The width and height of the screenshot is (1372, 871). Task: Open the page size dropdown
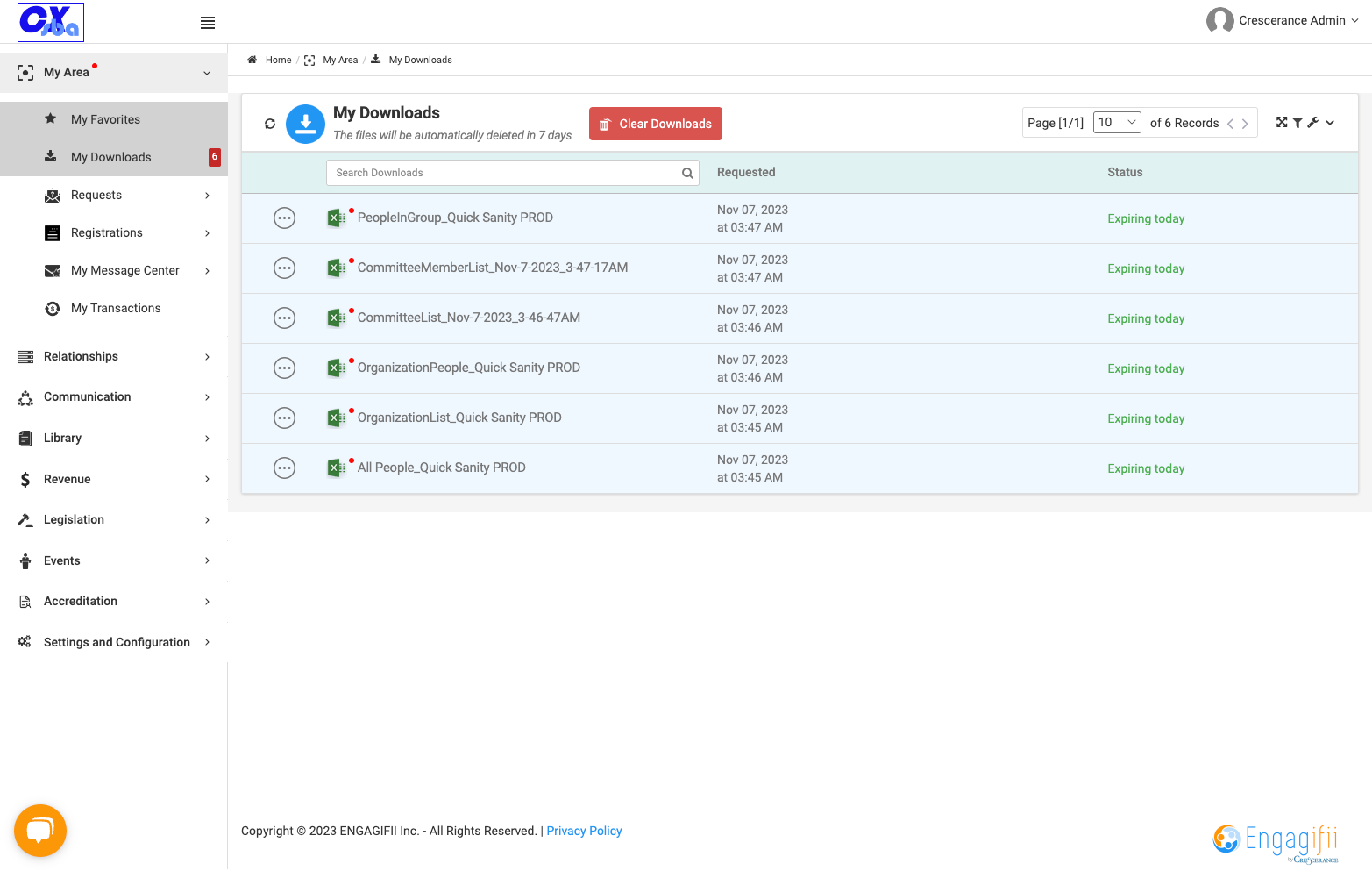pyautogui.click(x=1117, y=123)
